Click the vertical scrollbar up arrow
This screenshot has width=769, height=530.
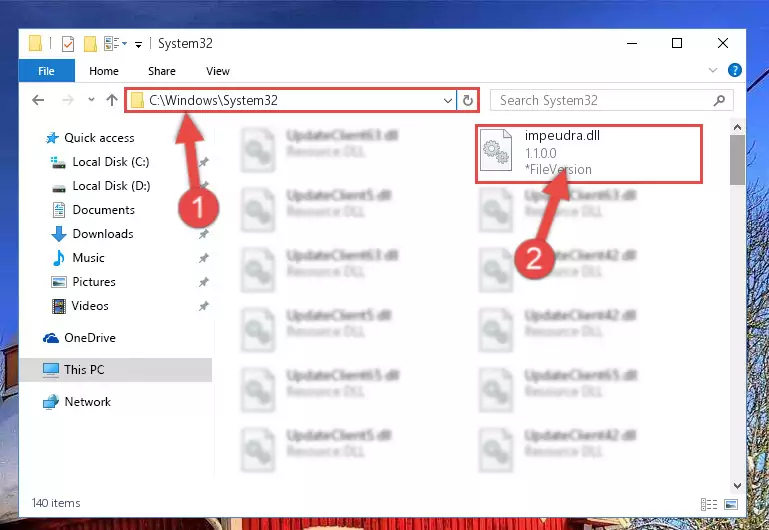(737, 127)
